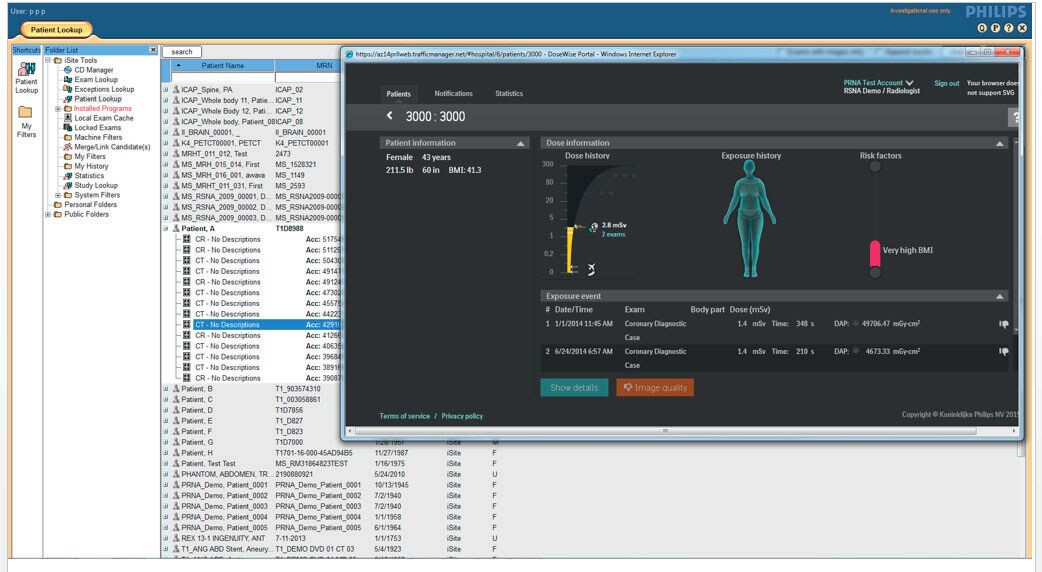1042x572 pixels.
Task: Select the female body exposure figure
Action: pos(750,219)
